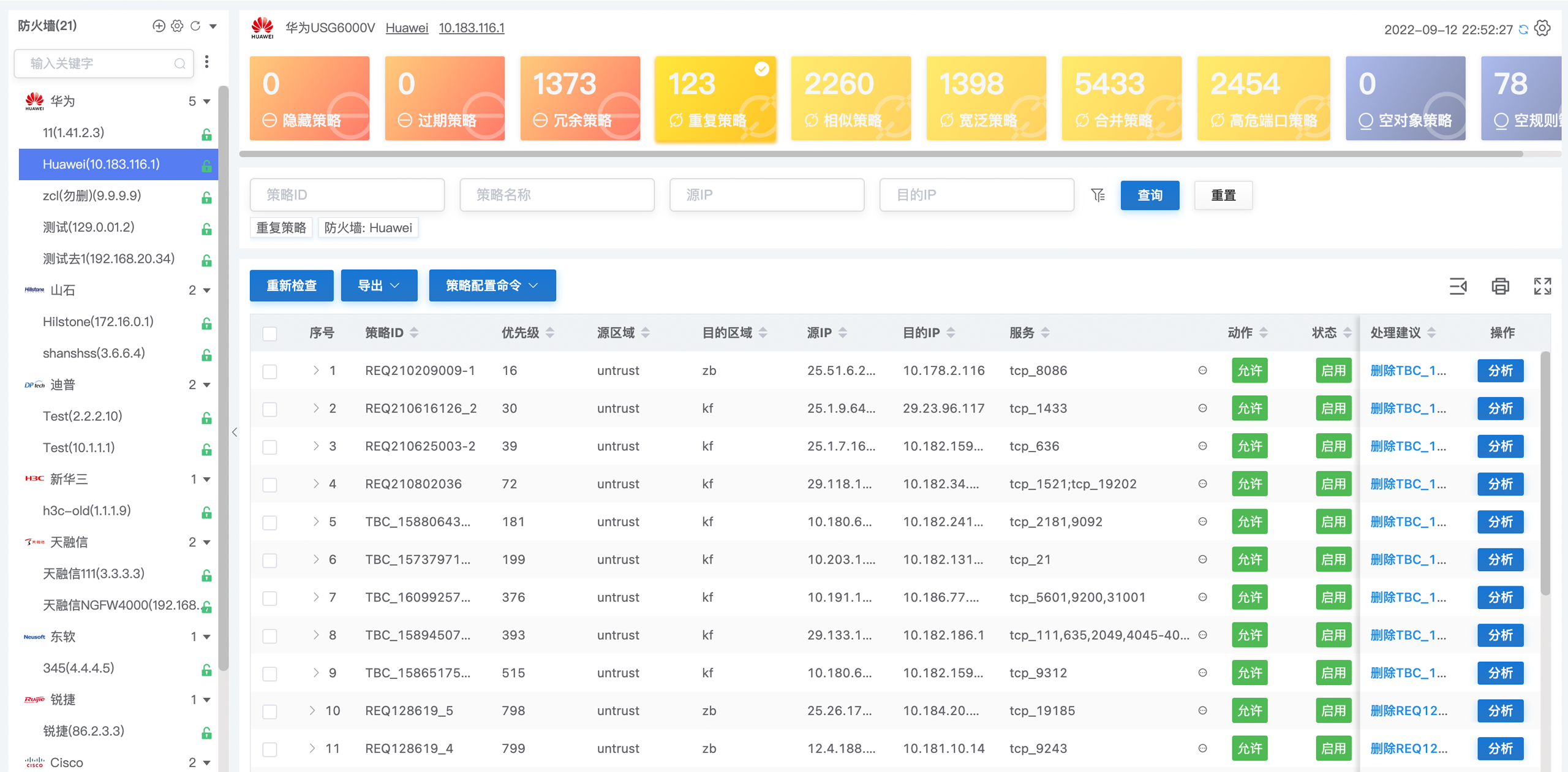Click 重新检查 button
The height and width of the screenshot is (772, 1568).
[292, 286]
